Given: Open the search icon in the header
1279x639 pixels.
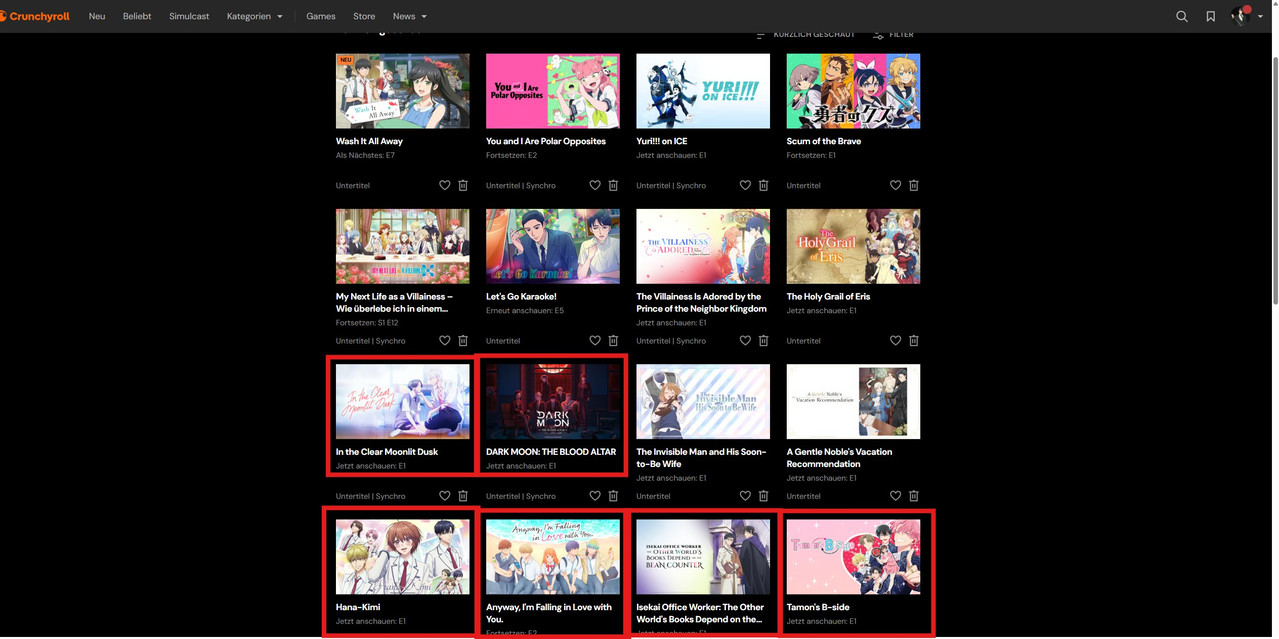Looking at the screenshot, I should [x=1182, y=16].
